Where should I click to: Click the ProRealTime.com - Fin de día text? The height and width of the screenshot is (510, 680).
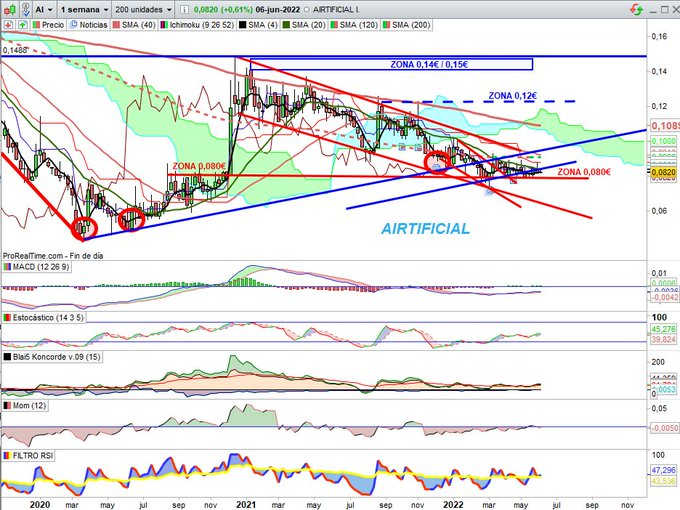[53, 256]
